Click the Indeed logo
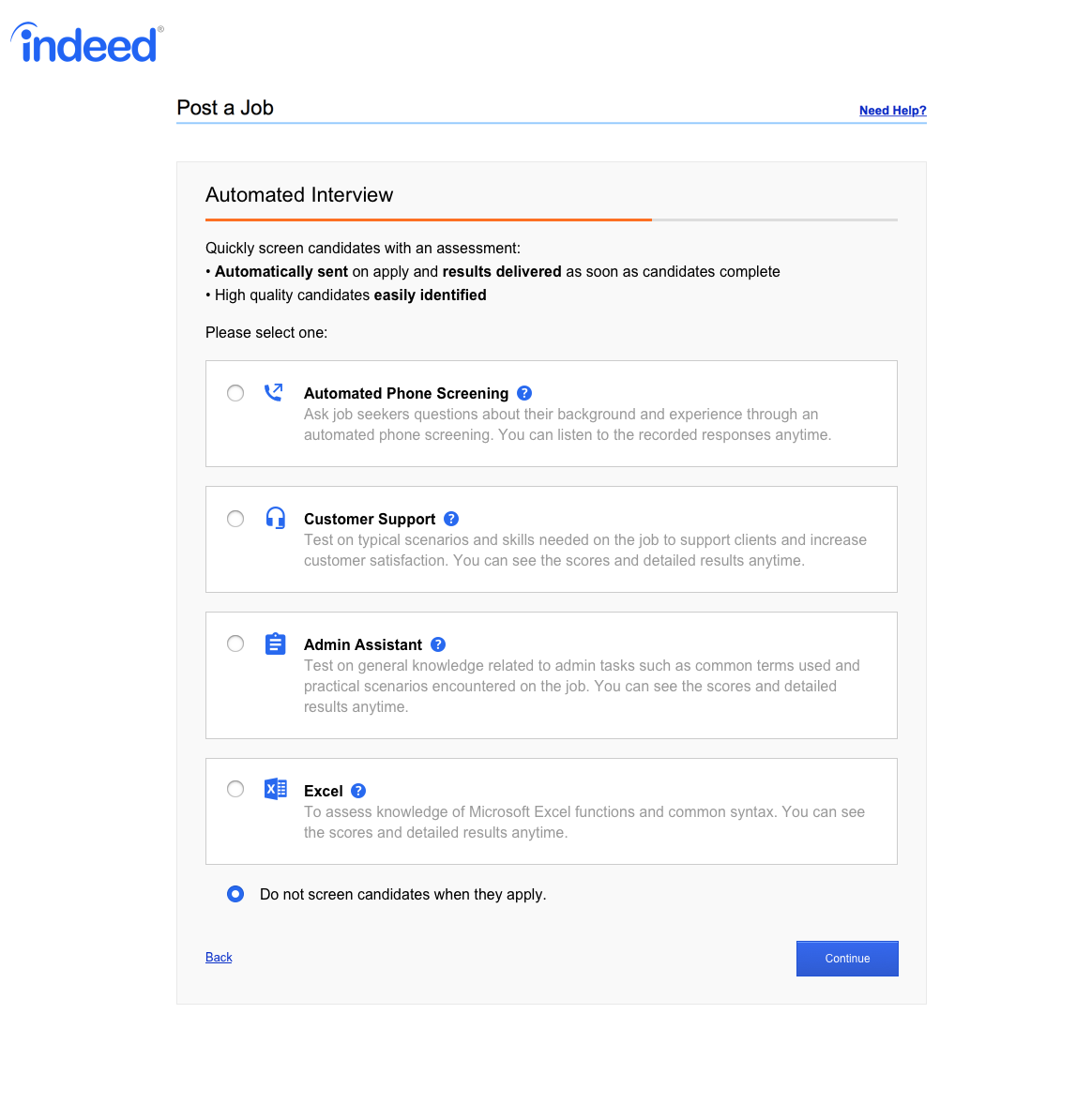 tap(88, 44)
